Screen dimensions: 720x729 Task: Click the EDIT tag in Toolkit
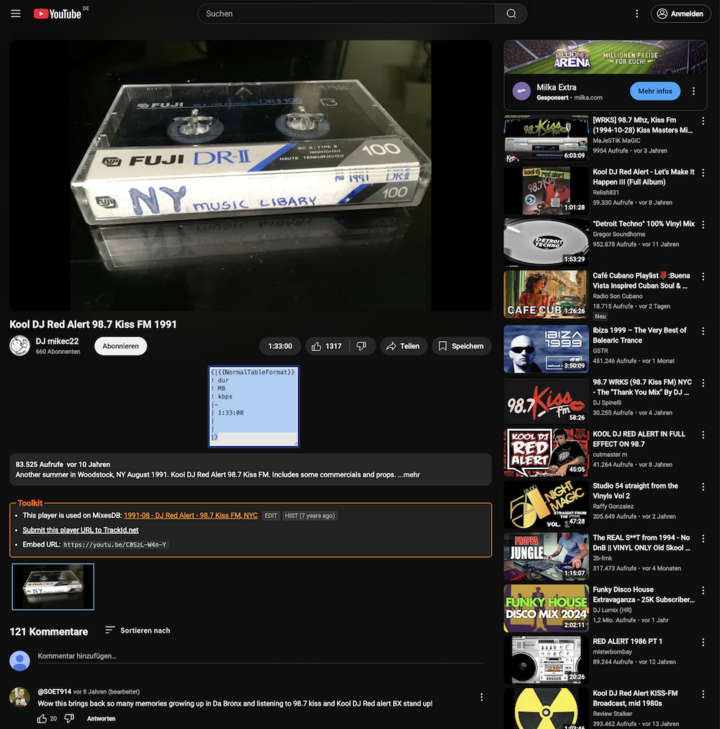pyautogui.click(x=271, y=516)
